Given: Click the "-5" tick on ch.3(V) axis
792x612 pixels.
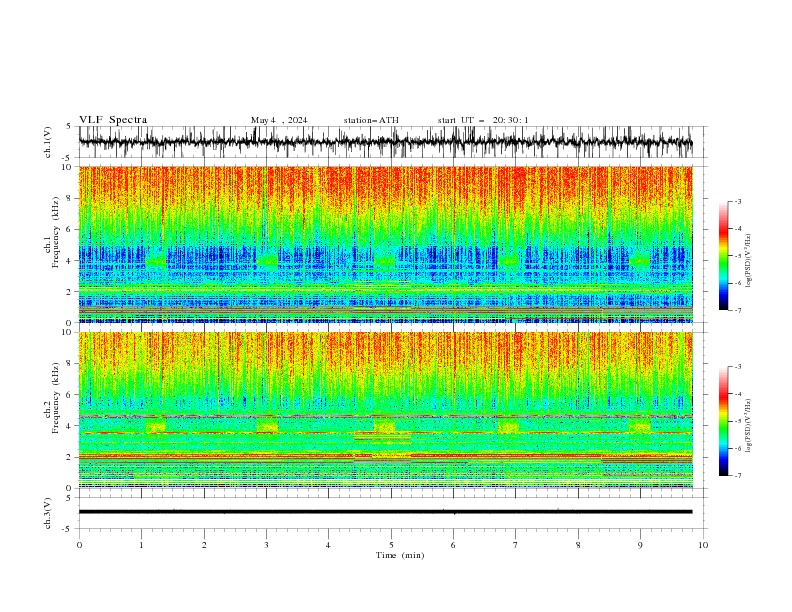Looking at the screenshot, I should (x=67, y=529).
